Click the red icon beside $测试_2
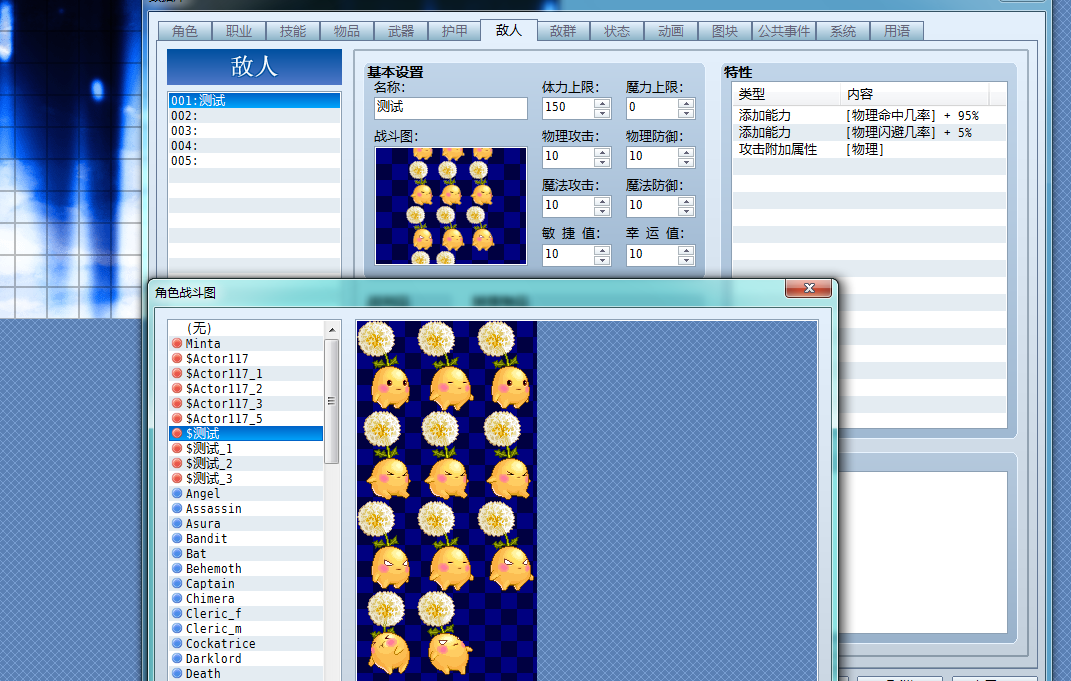The height and width of the screenshot is (681, 1071). [x=177, y=464]
